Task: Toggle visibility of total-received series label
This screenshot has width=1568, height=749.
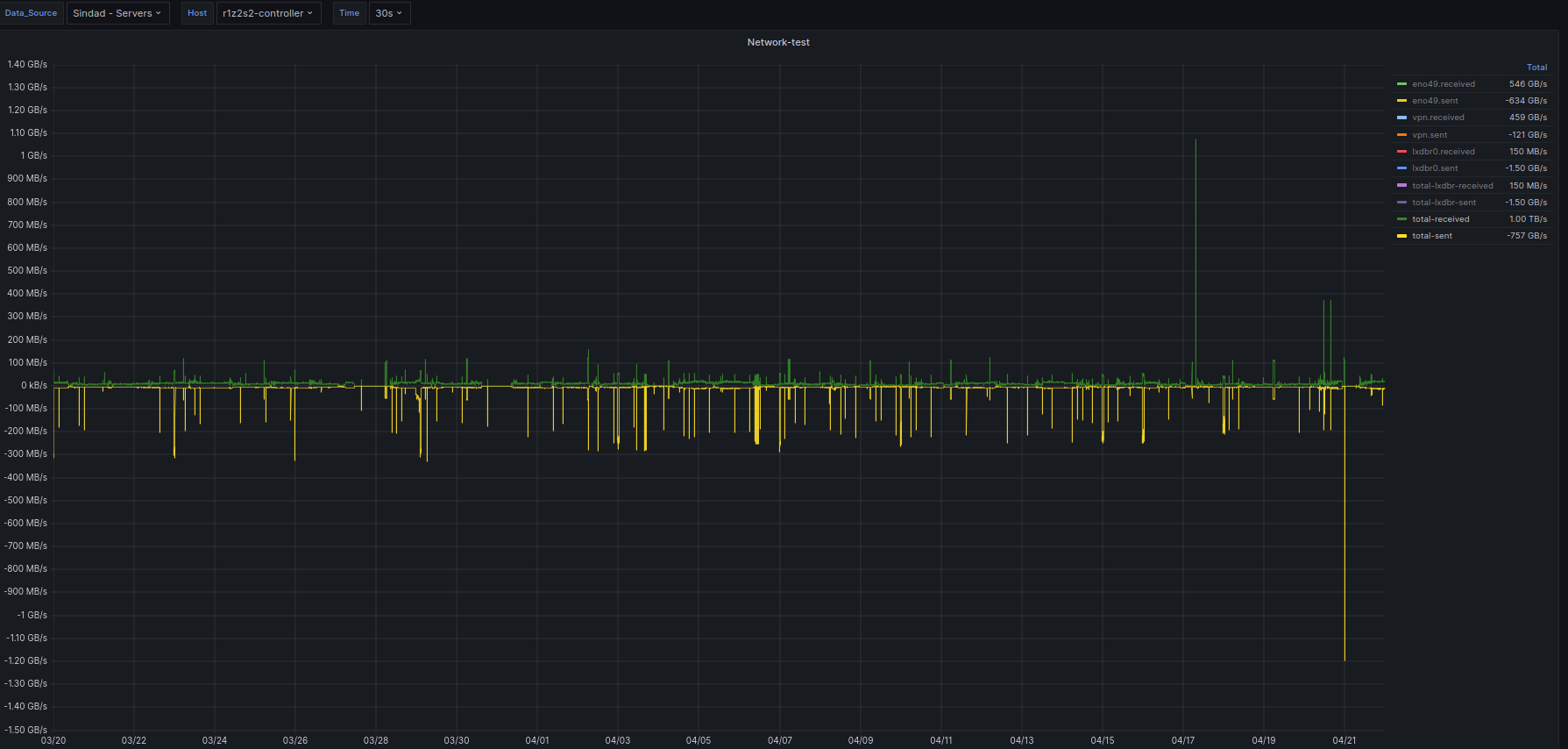Action: coord(1440,219)
